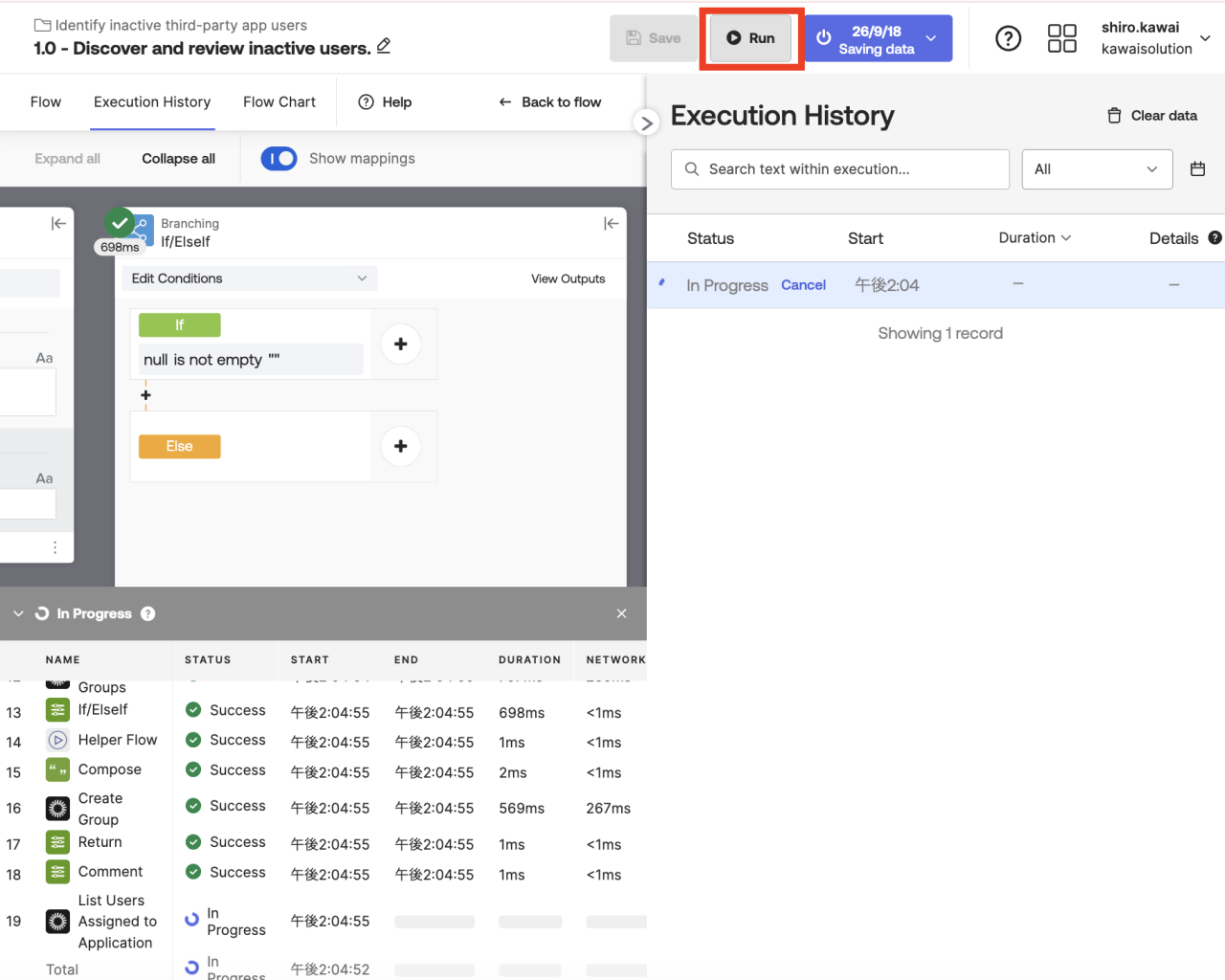Collapse the left card using its arrow icon

click(58, 223)
